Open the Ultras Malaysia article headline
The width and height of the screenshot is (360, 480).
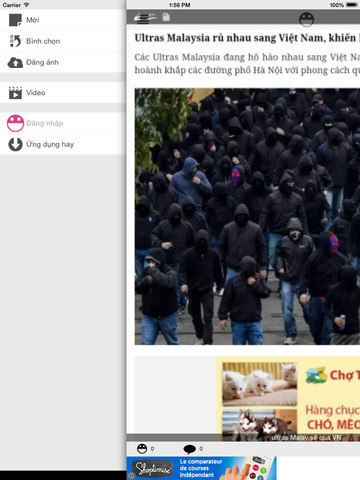(247, 38)
